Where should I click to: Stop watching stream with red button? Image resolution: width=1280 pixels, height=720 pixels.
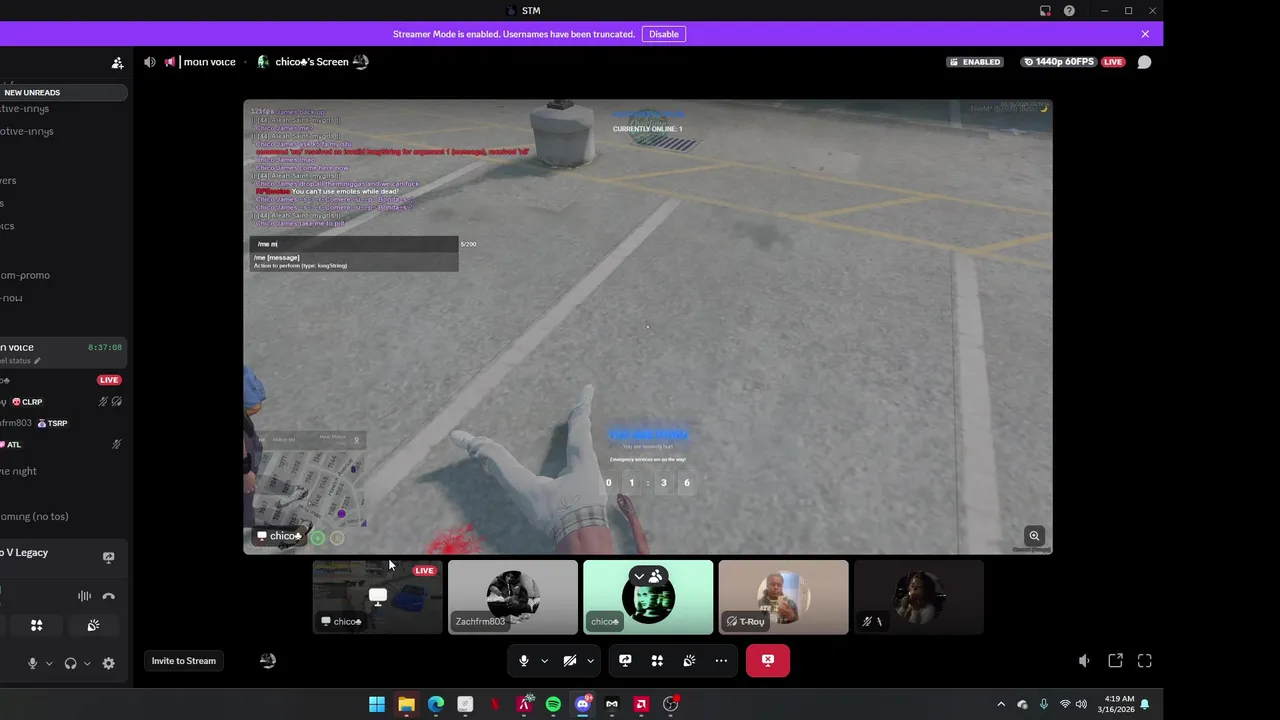pos(768,661)
